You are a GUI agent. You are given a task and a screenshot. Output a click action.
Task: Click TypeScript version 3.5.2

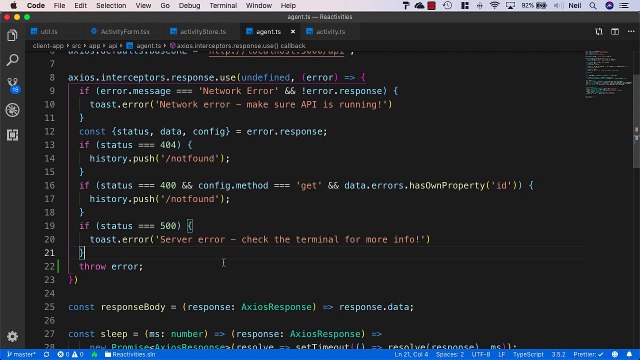tap(558, 354)
